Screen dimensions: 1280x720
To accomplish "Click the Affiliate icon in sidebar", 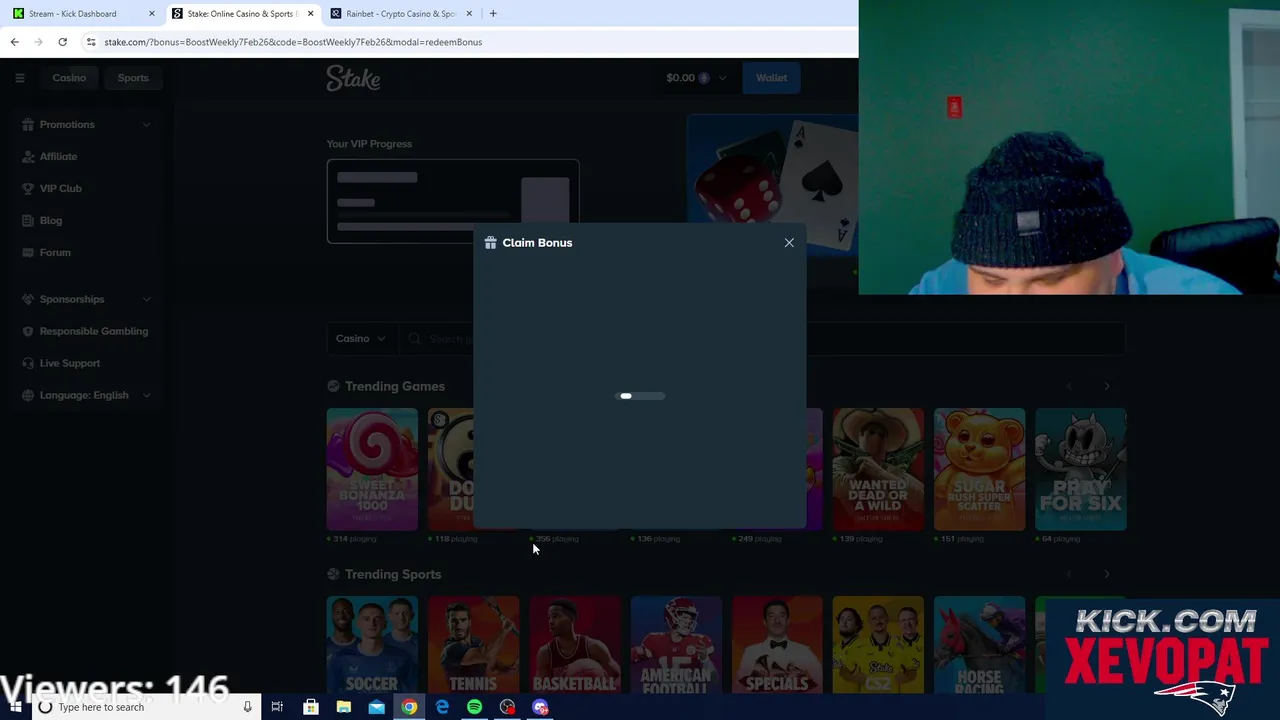I will click(29, 156).
